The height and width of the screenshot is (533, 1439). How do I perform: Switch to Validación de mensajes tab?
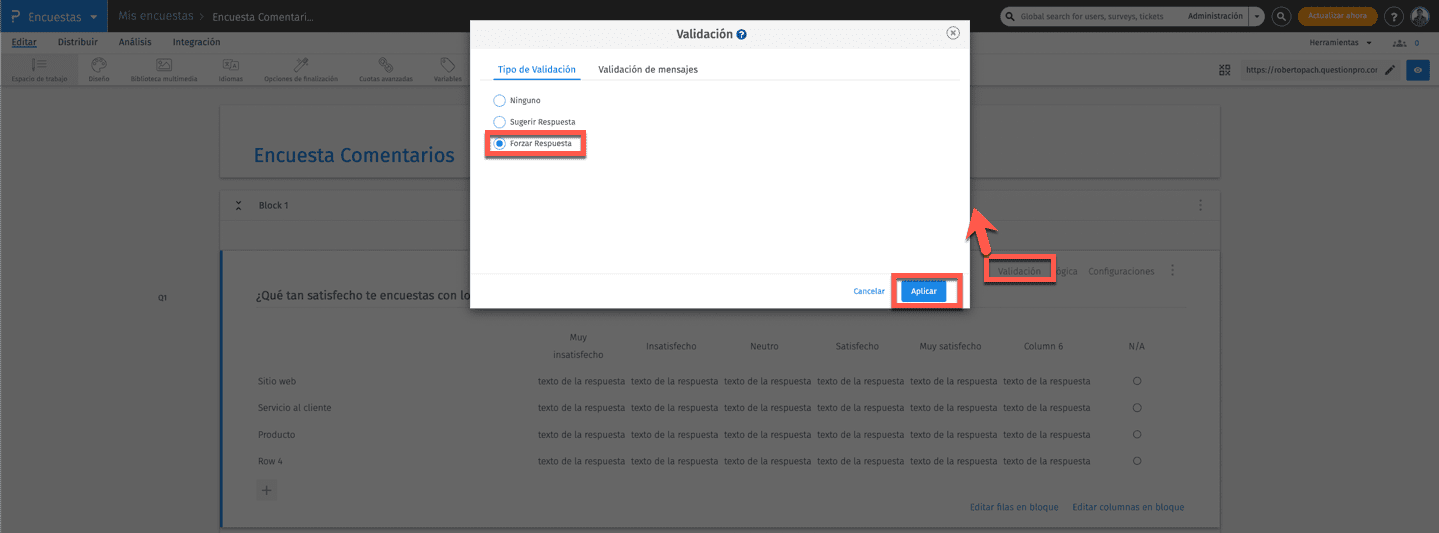(x=648, y=69)
